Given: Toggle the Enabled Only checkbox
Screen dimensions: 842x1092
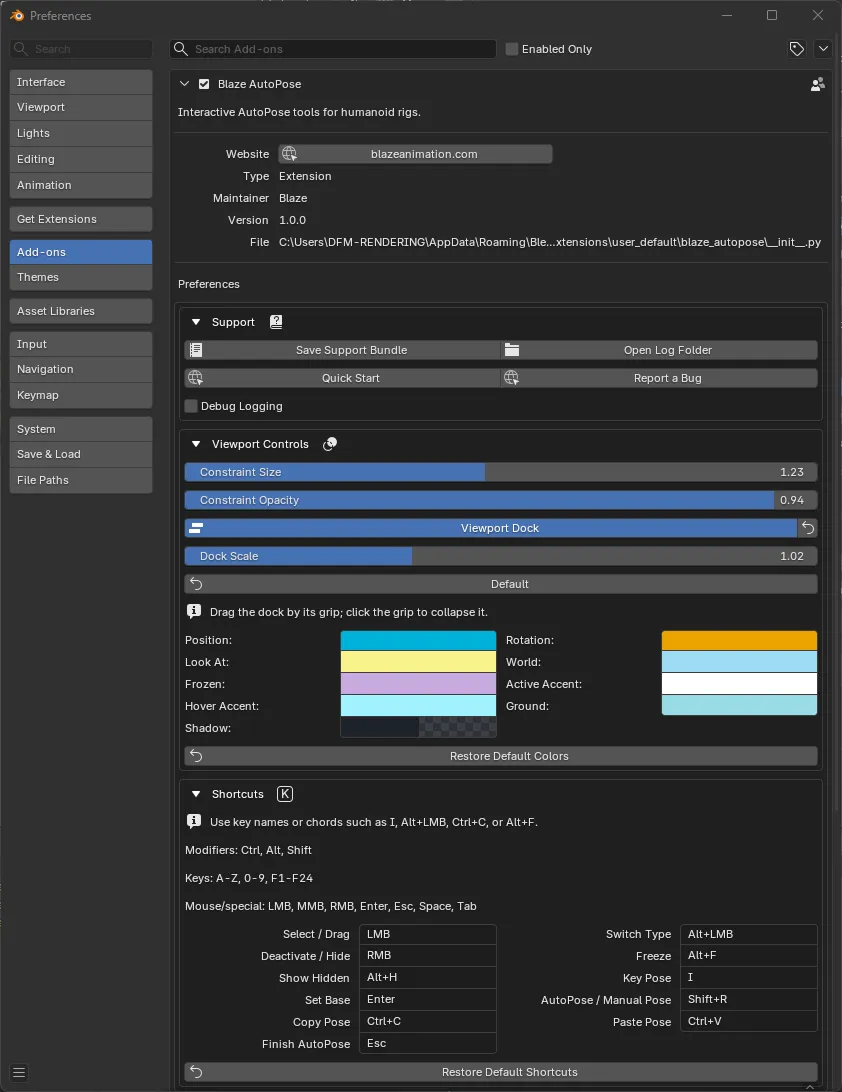Looking at the screenshot, I should (512, 49).
